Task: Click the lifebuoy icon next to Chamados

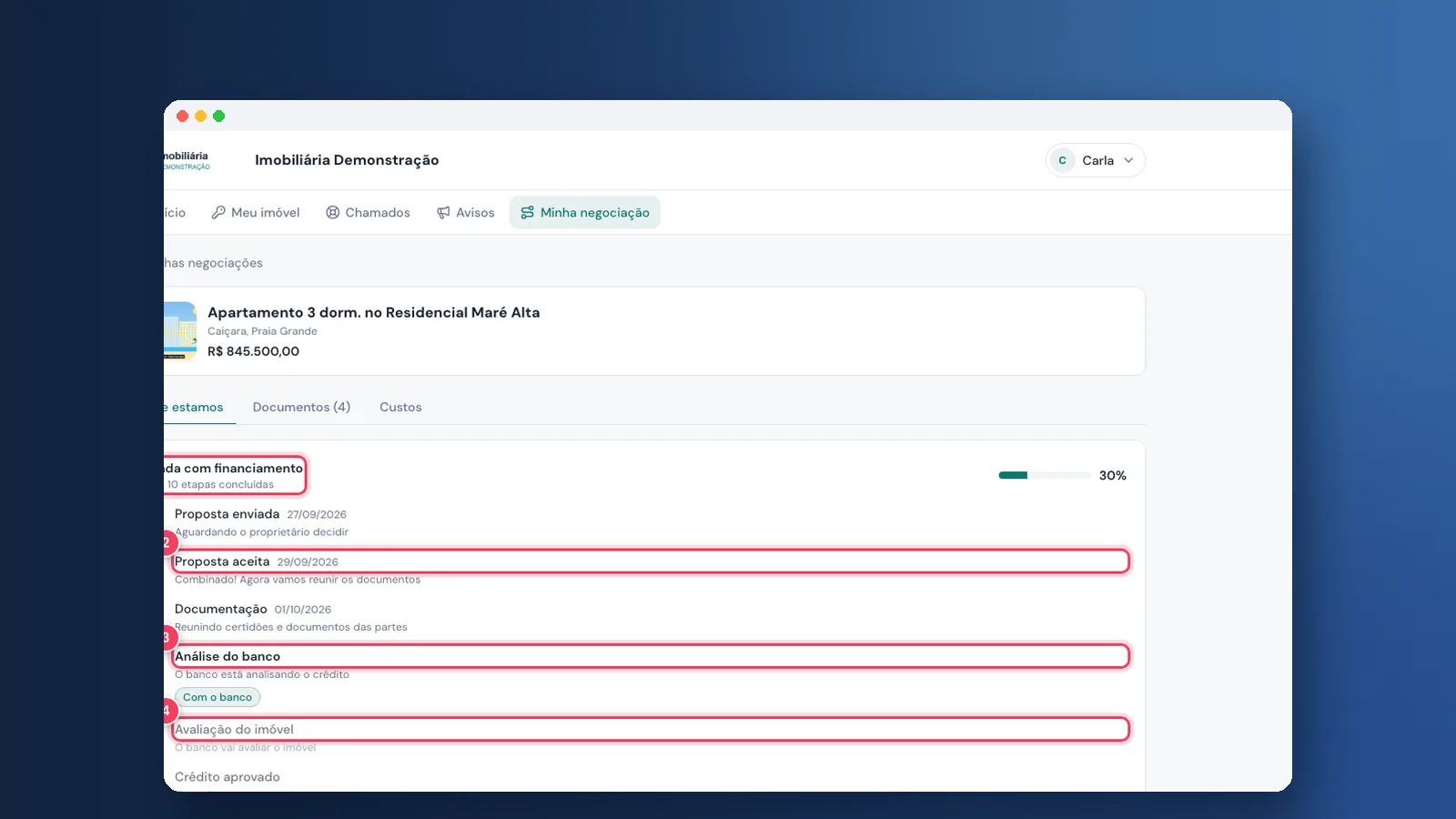Action: pos(333,212)
